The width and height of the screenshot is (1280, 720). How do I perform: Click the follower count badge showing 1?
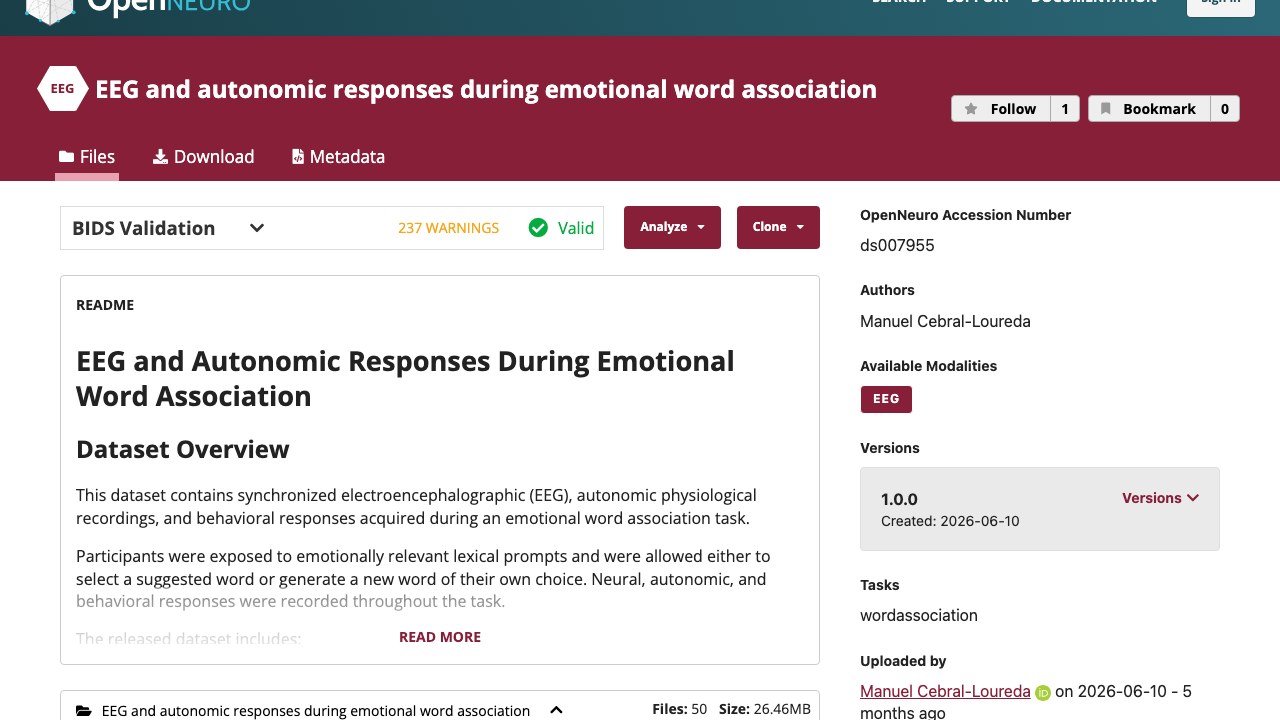click(1065, 109)
